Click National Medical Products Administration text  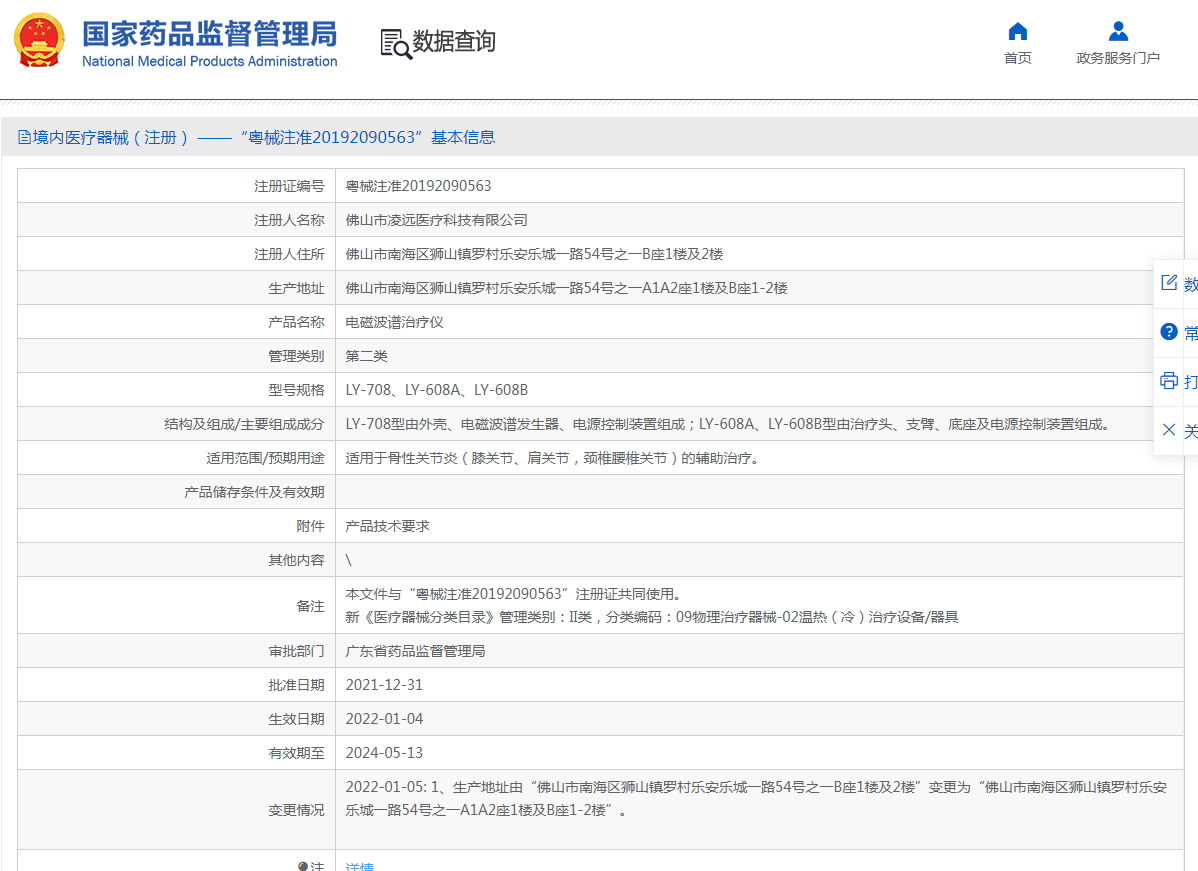click(209, 61)
